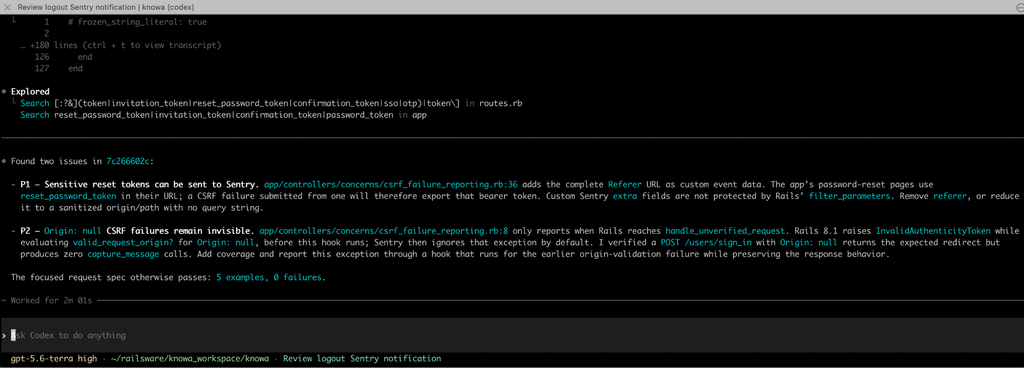The width and height of the screenshot is (1024, 368).
Task: Click line number 127 'end'
Action: tap(59, 69)
